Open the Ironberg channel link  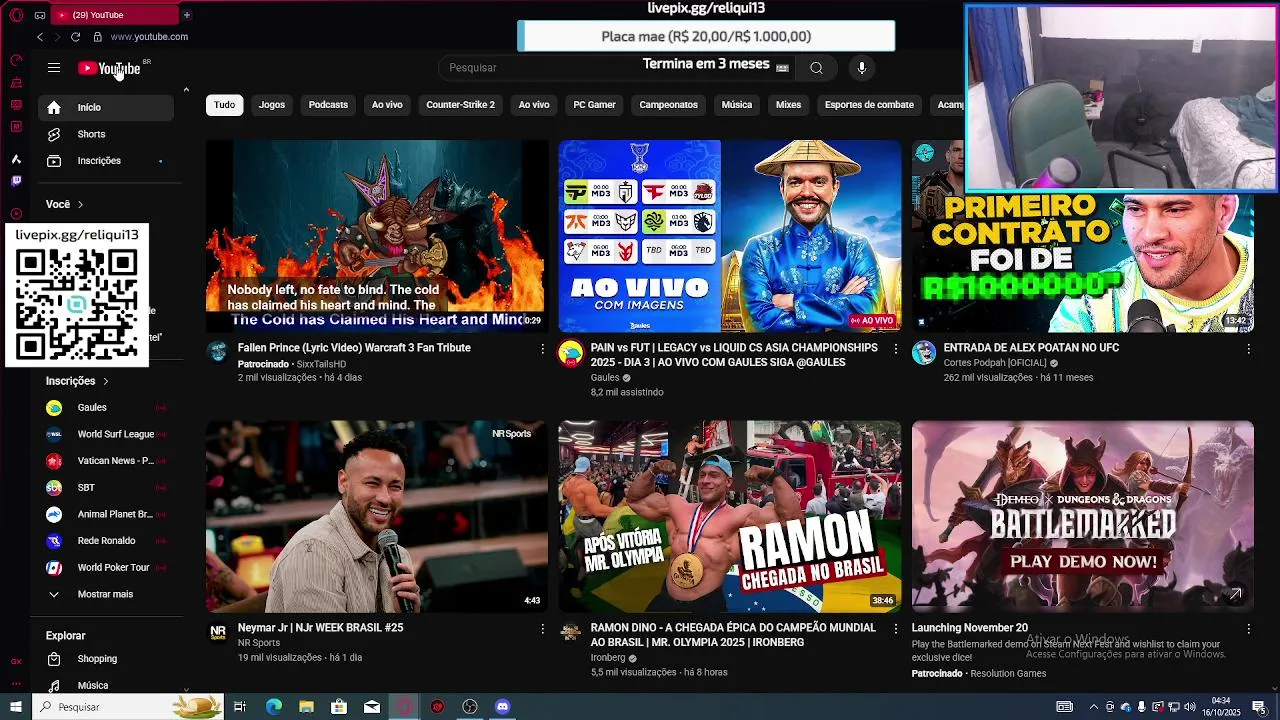[608, 658]
